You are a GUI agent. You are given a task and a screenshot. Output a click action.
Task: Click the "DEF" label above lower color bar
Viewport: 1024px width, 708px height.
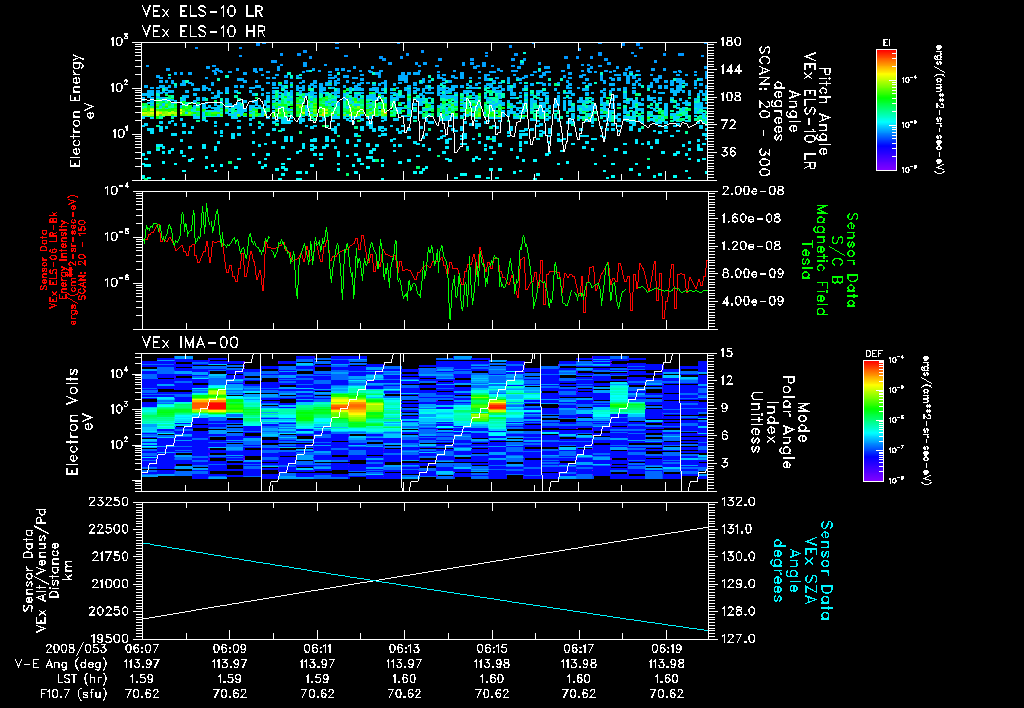pyautogui.click(x=873, y=354)
